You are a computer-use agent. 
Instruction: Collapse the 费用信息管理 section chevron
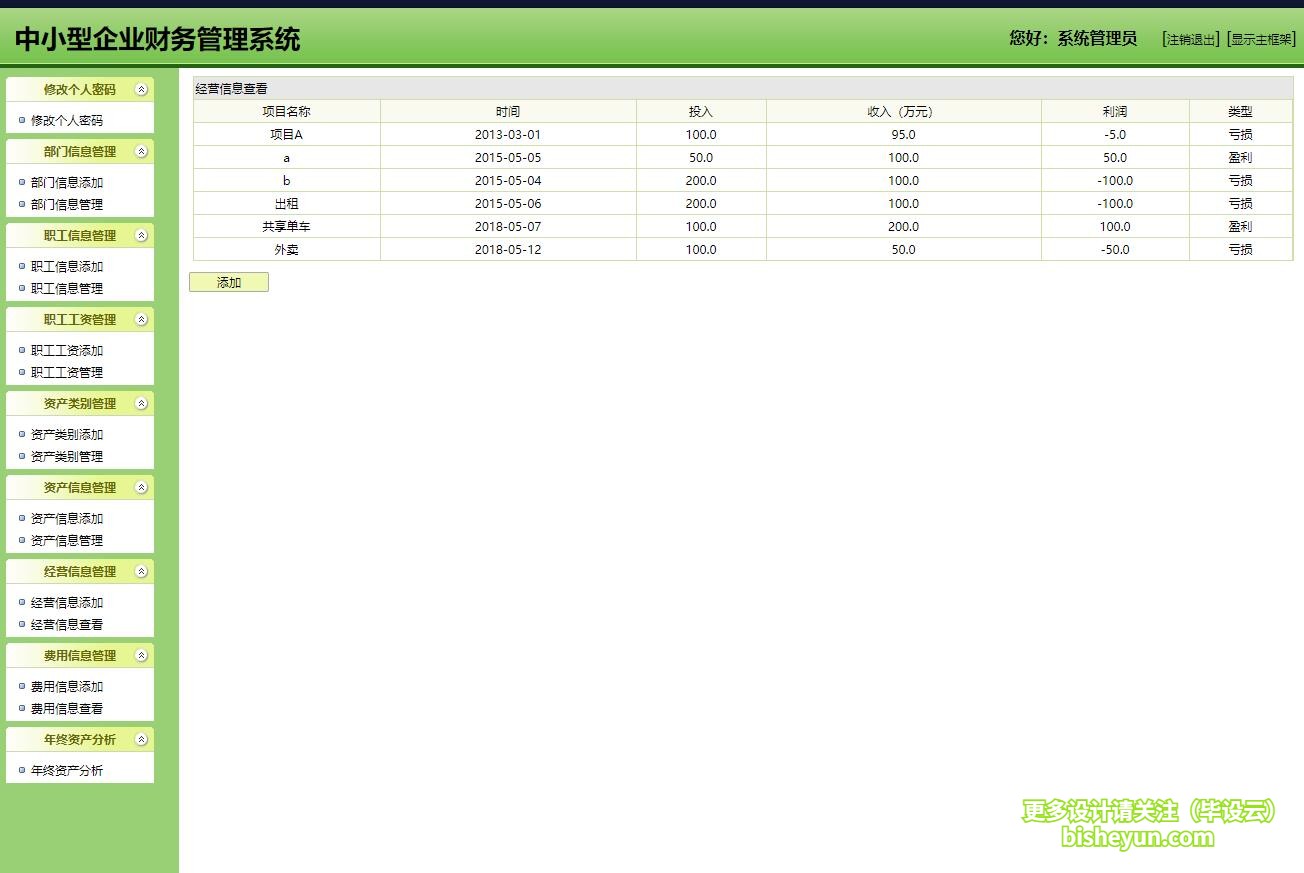pos(141,656)
